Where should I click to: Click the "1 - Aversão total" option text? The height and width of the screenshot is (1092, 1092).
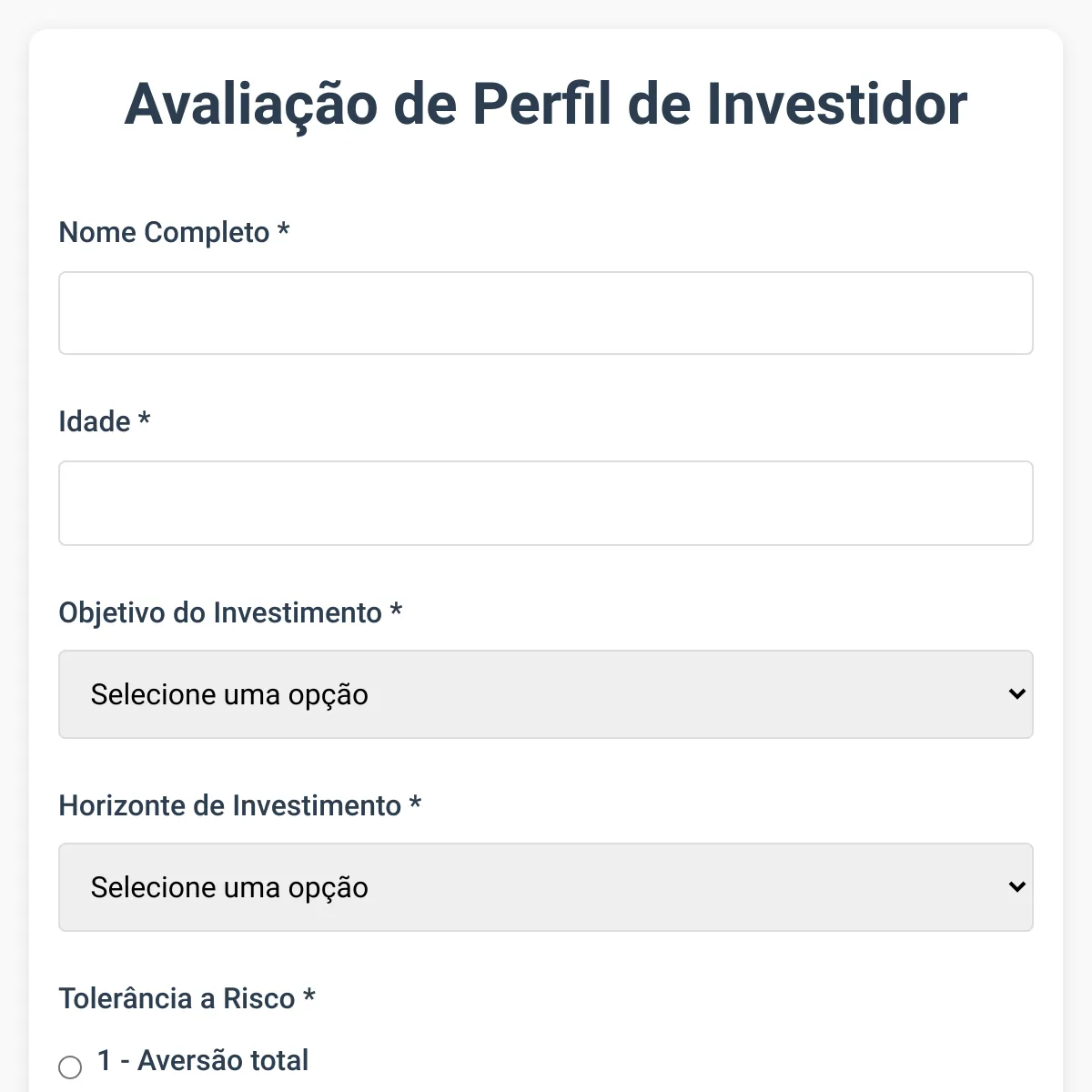(x=203, y=1060)
